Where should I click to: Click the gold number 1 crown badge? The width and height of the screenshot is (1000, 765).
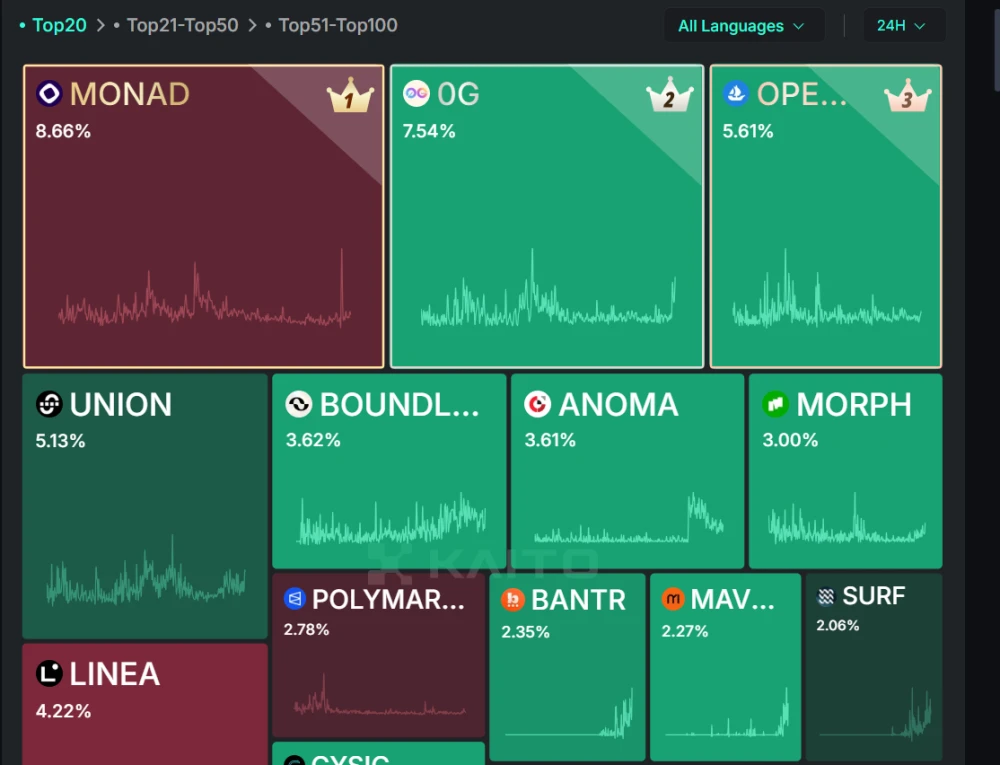350,96
